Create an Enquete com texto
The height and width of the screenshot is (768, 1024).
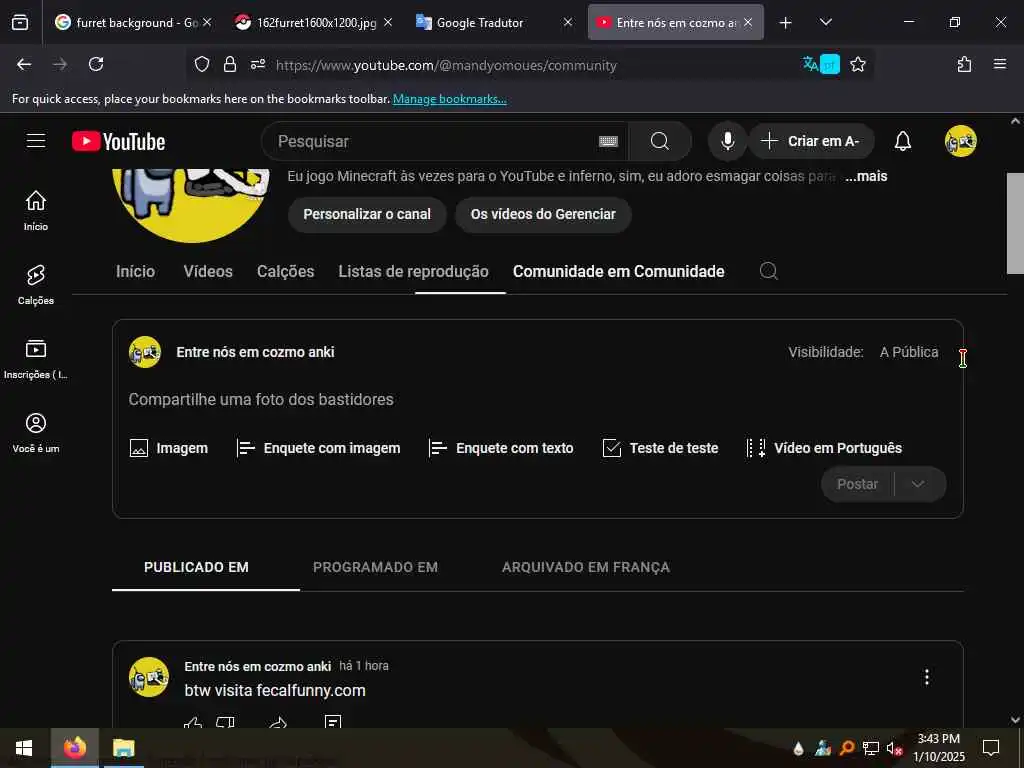pos(501,448)
